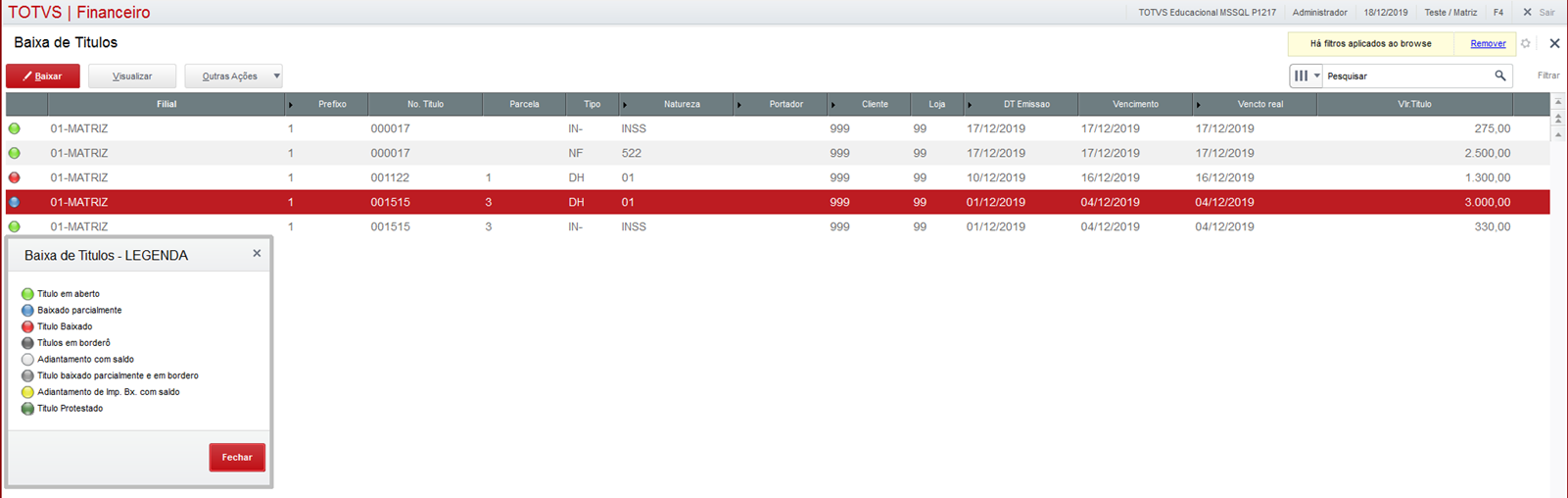Image resolution: width=1568 pixels, height=498 pixels.
Task: Click the magnifying glass search icon
Action: click(x=1500, y=75)
